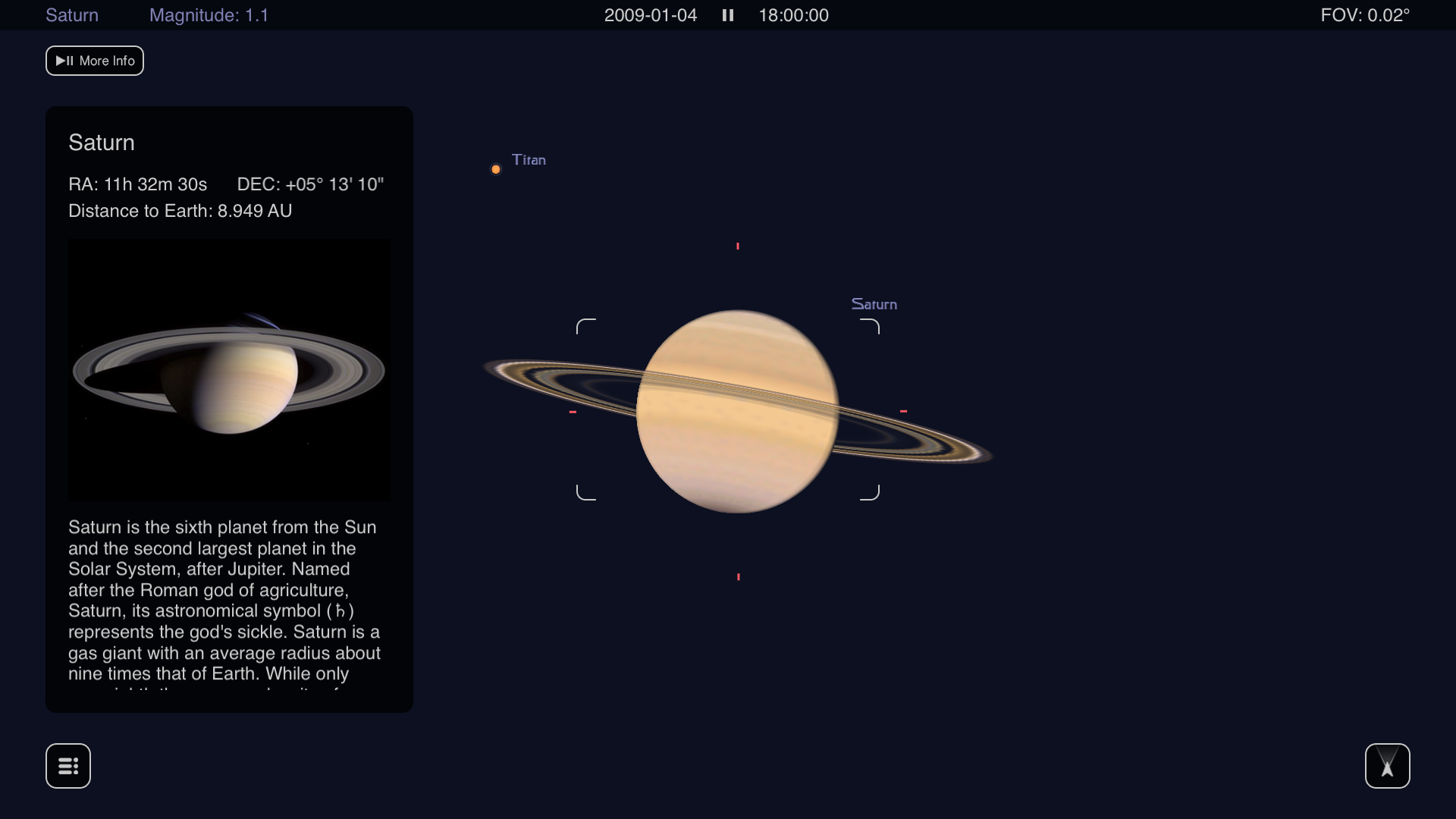
Task: Click the Magnitude: 1.1 readout
Action: pos(209,15)
